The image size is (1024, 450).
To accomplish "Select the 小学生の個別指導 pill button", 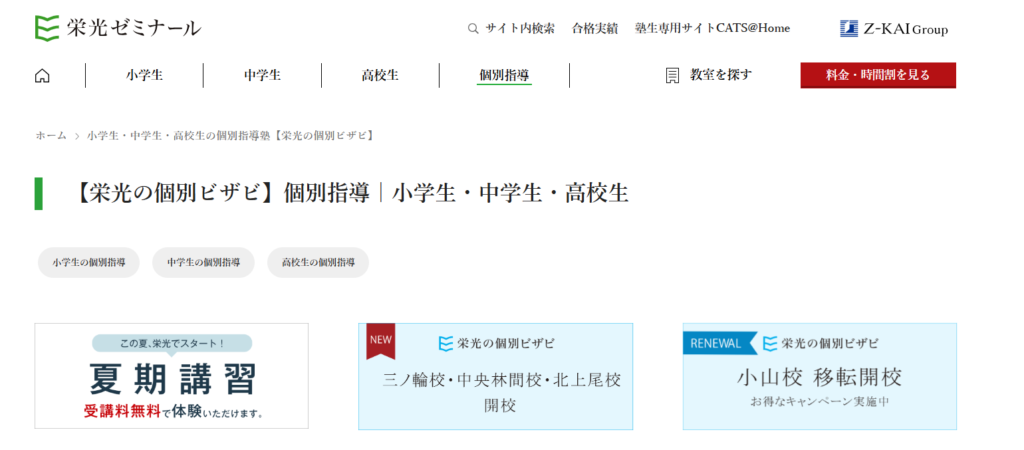I will tap(89, 263).
